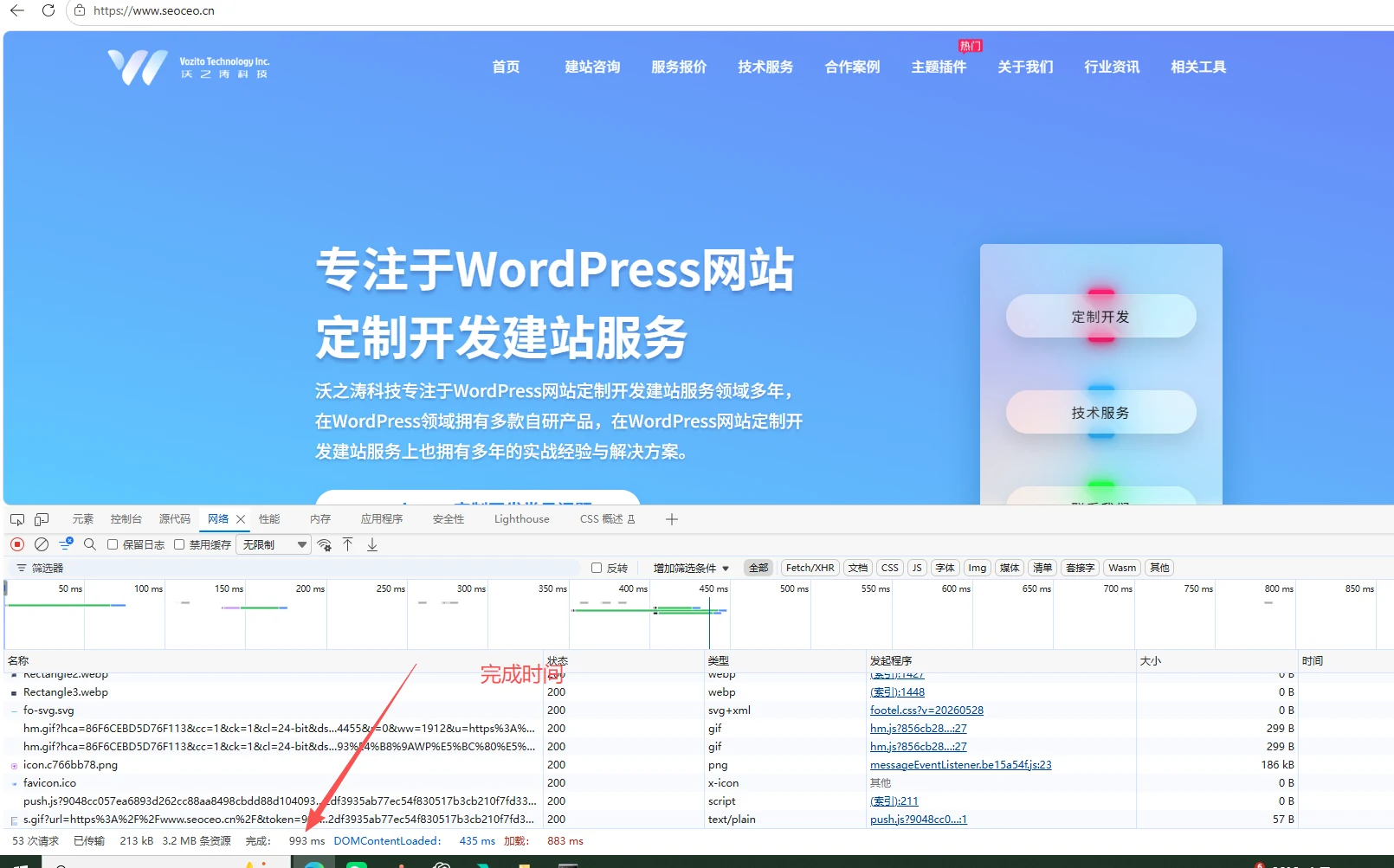The image size is (1394, 868).
Task: Toggle device emulation icon in DevTools
Action: (42, 519)
